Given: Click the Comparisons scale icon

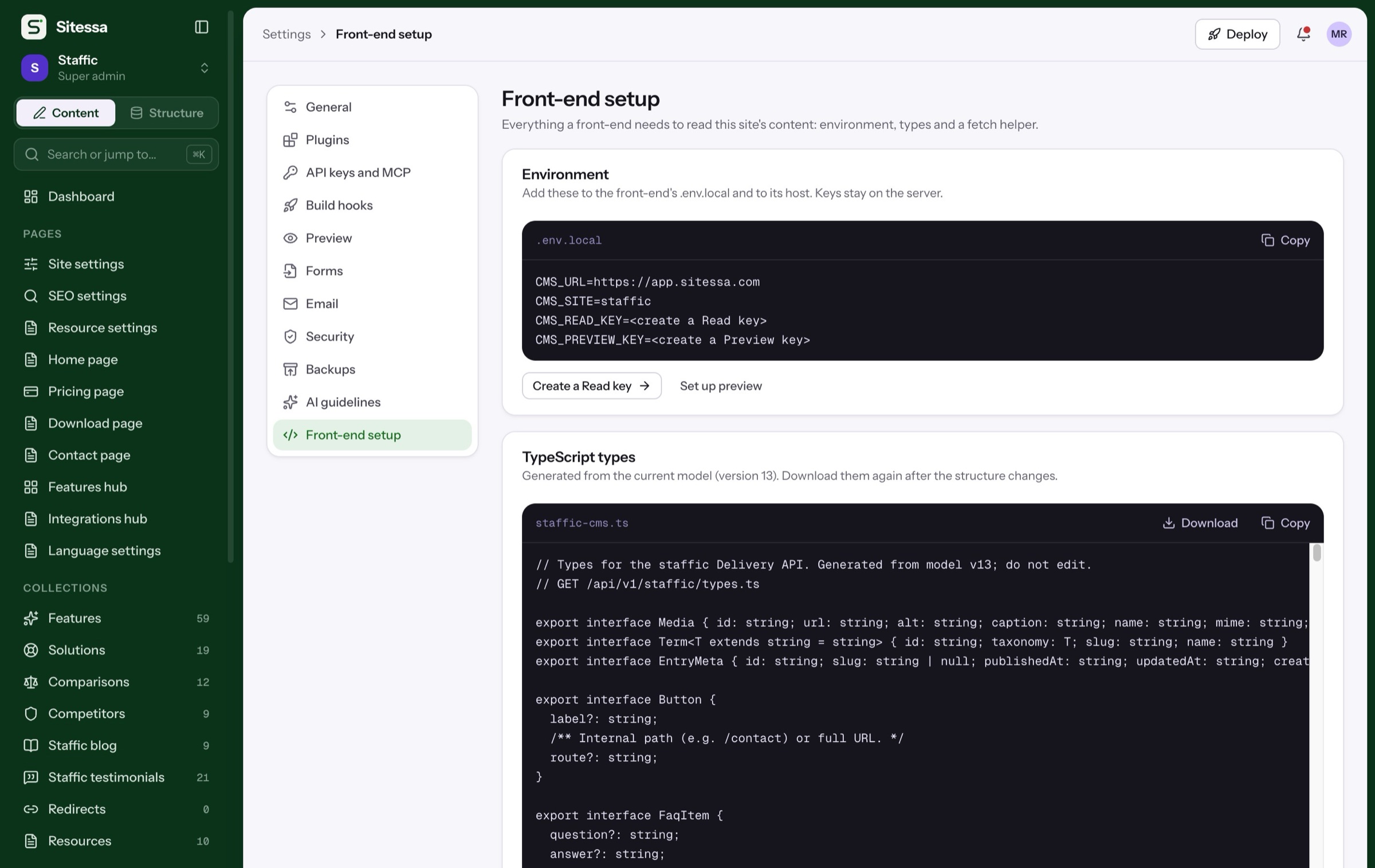Looking at the screenshot, I should [31, 682].
